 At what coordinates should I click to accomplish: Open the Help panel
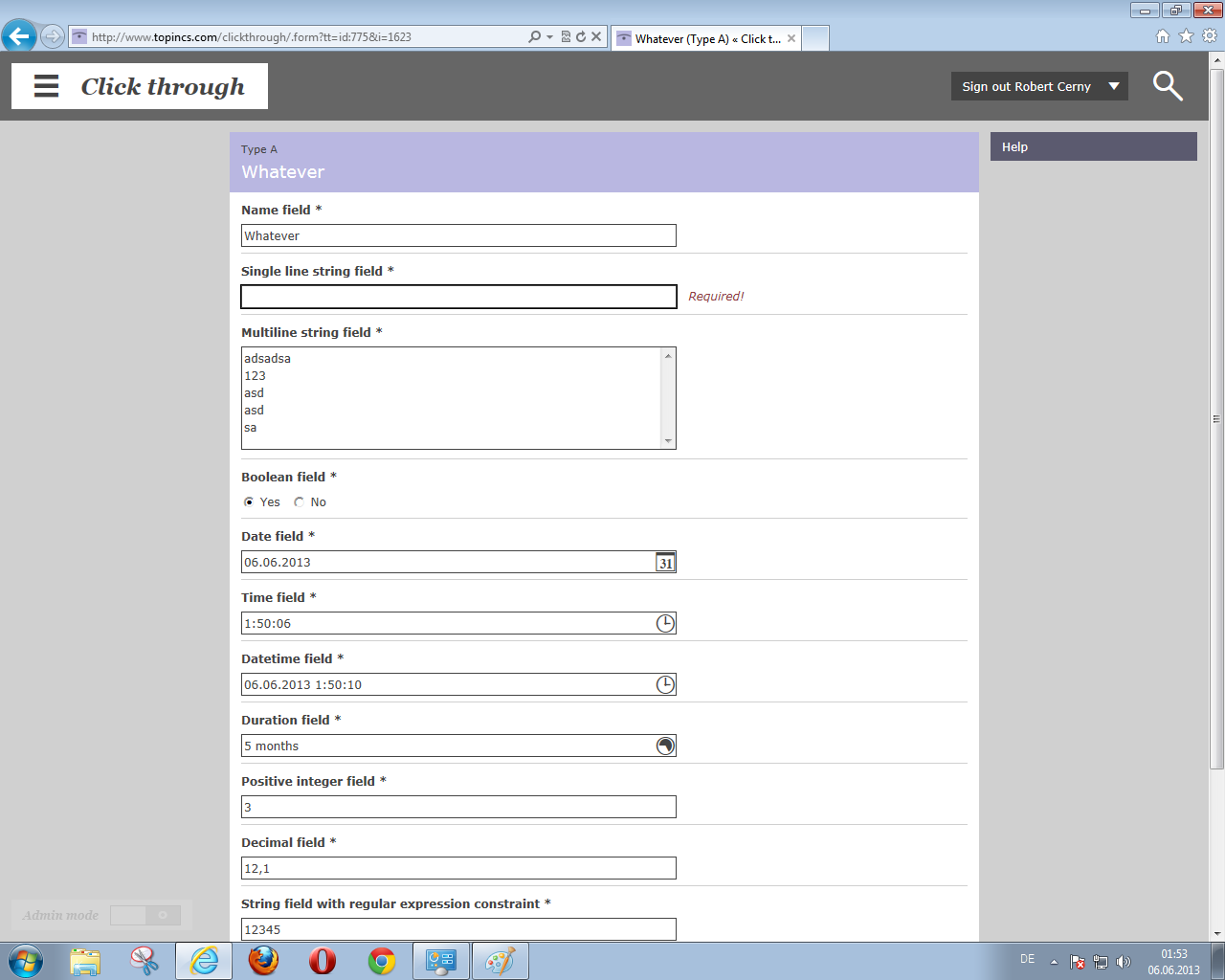pos(1093,146)
